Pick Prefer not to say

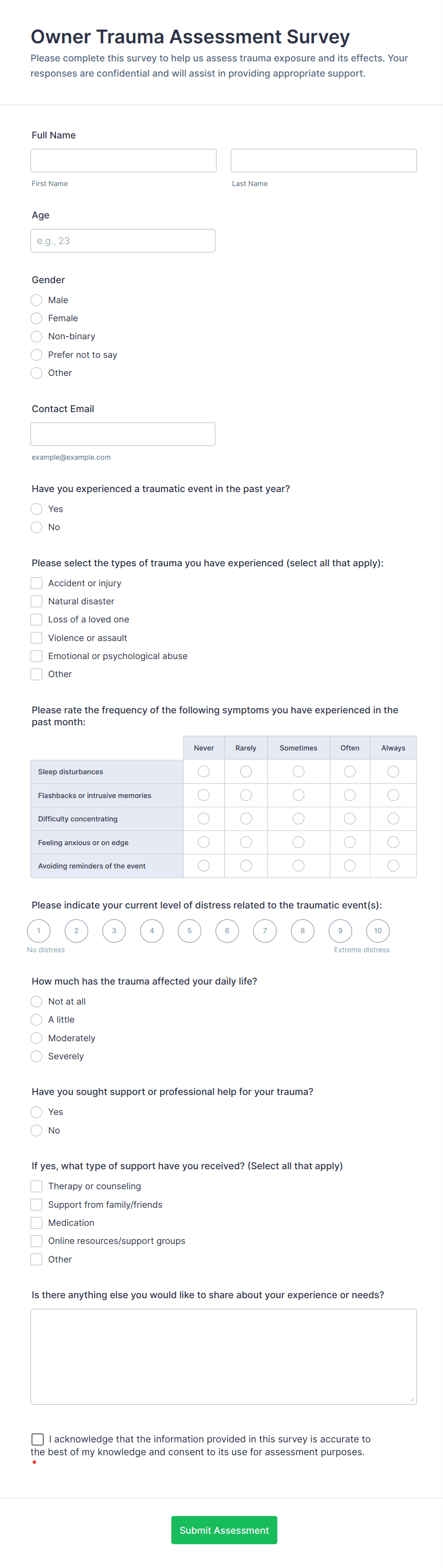(x=36, y=354)
